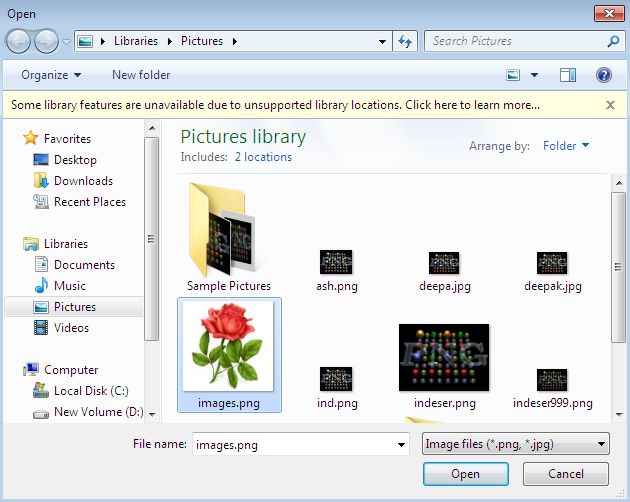This screenshot has height=502, width=630.
Task: Open the Image files type filter dropdown
Action: point(515,444)
